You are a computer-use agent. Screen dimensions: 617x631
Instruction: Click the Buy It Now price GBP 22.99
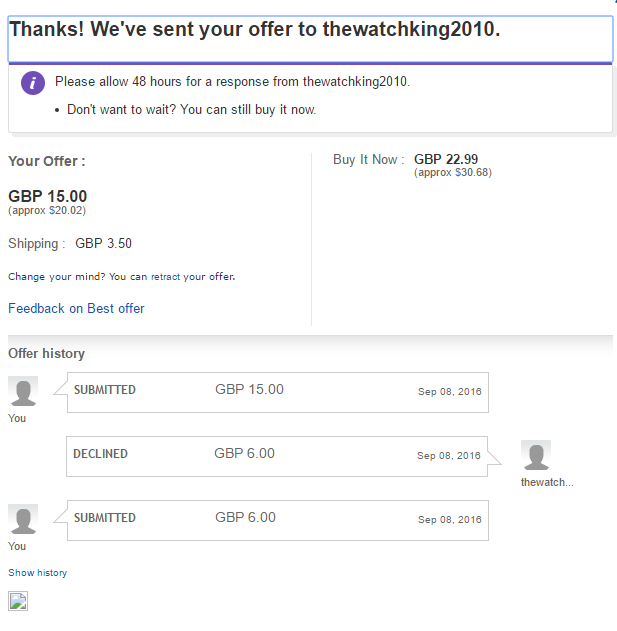[446, 159]
